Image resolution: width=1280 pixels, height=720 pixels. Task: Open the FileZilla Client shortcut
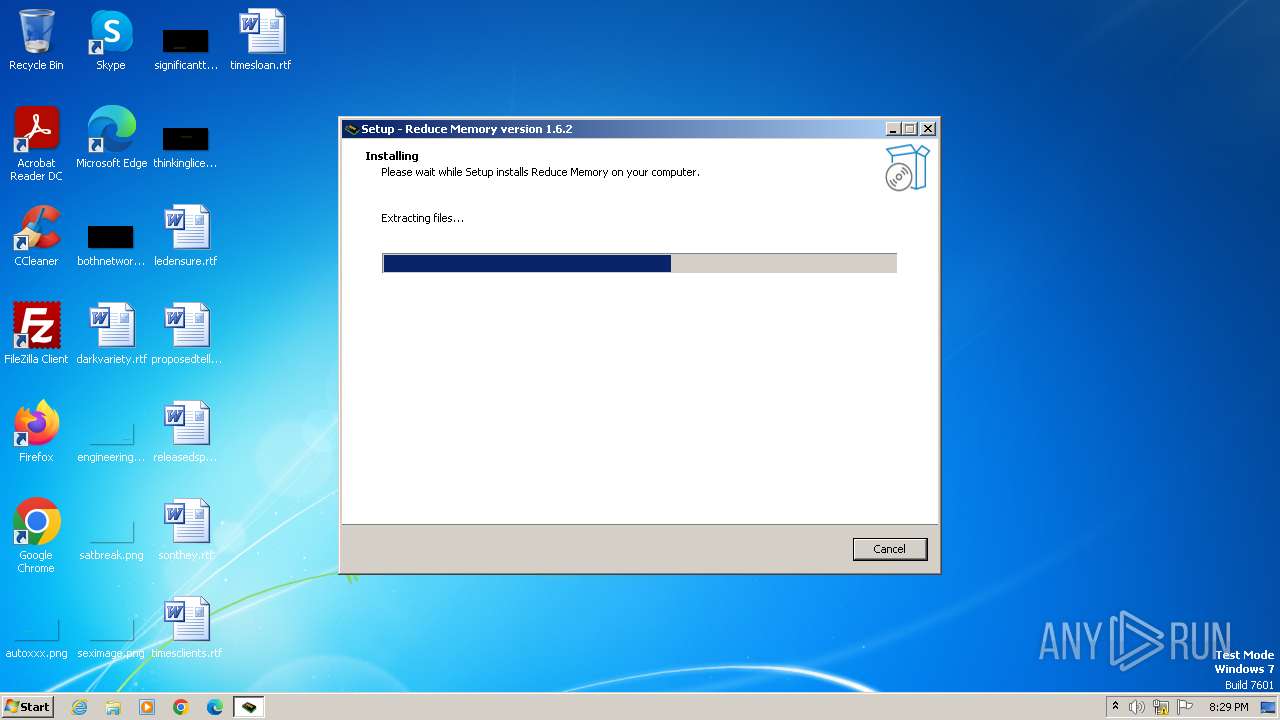point(36,334)
